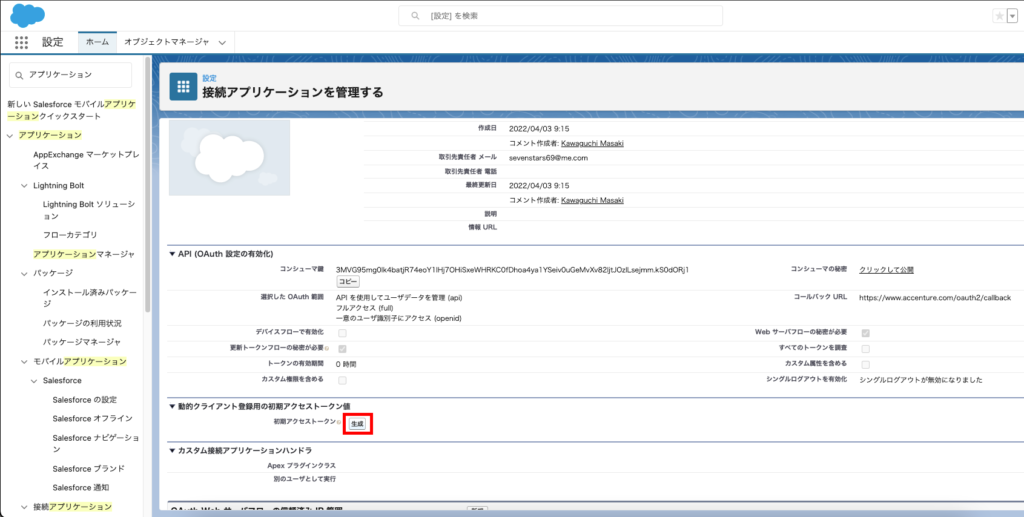The width and height of the screenshot is (1024, 517).
Task: Collapse the Lightning Bolt tree node
Action: (x=24, y=186)
